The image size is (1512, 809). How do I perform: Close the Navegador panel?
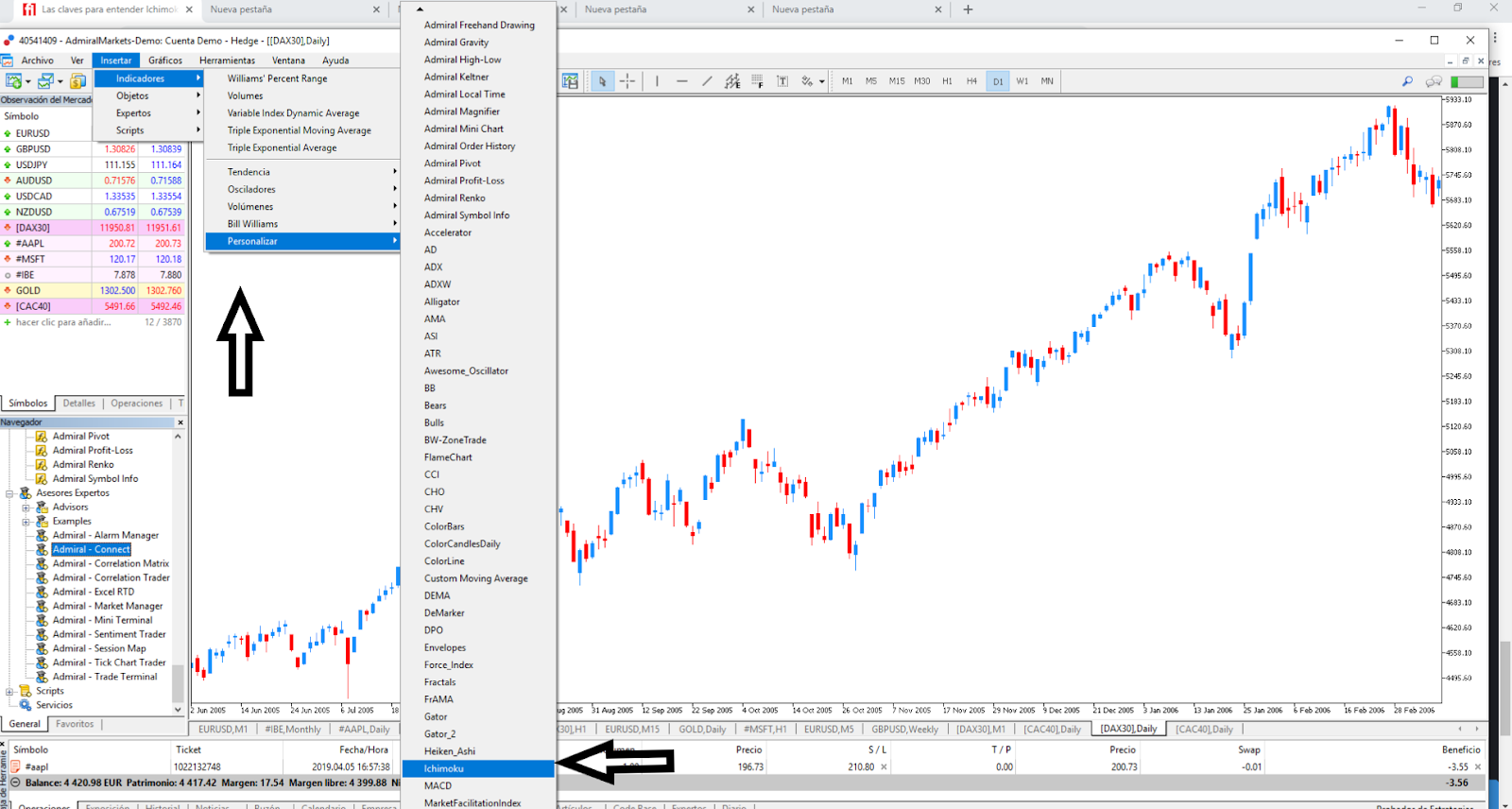click(180, 422)
